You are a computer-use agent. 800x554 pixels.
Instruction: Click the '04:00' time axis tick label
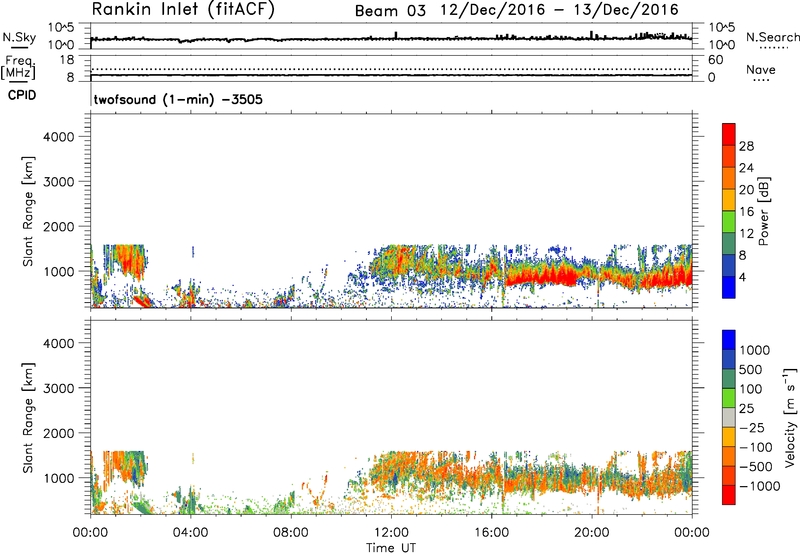click(190, 533)
